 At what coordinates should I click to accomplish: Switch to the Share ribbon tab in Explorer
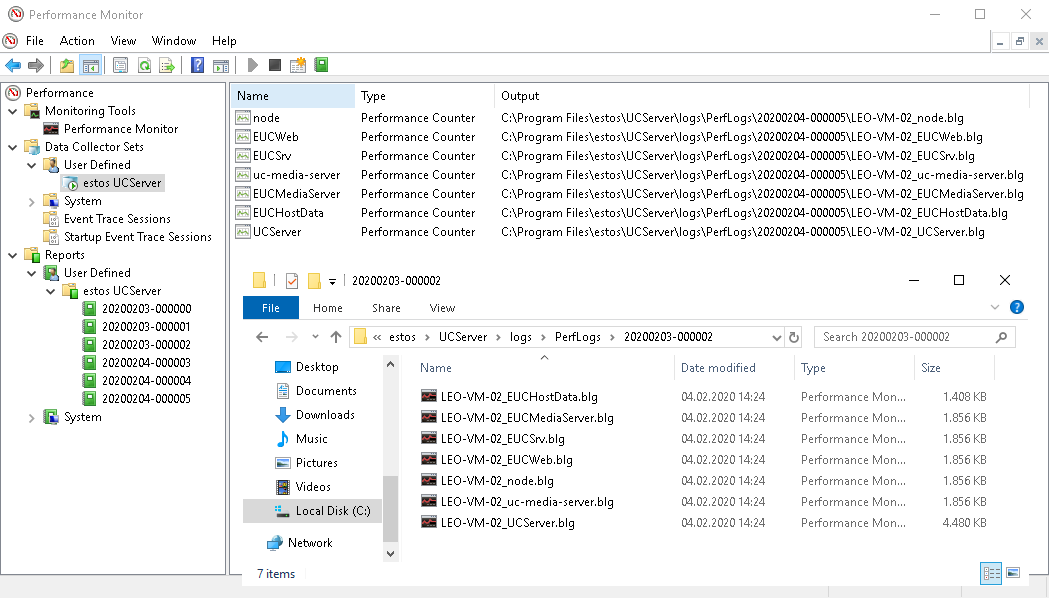tap(386, 308)
